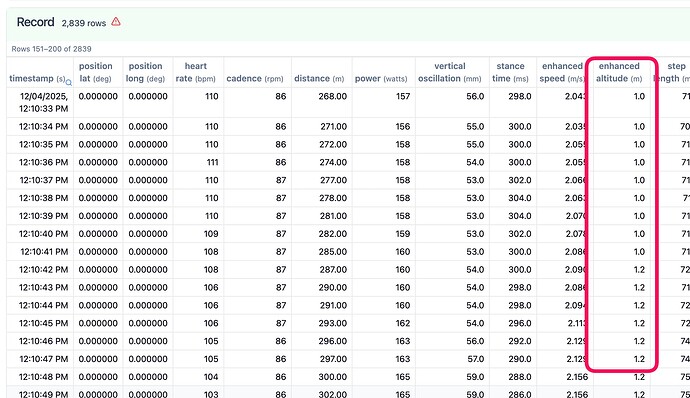Click the distance value 271.00
The width and height of the screenshot is (690, 398).
(333, 126)
